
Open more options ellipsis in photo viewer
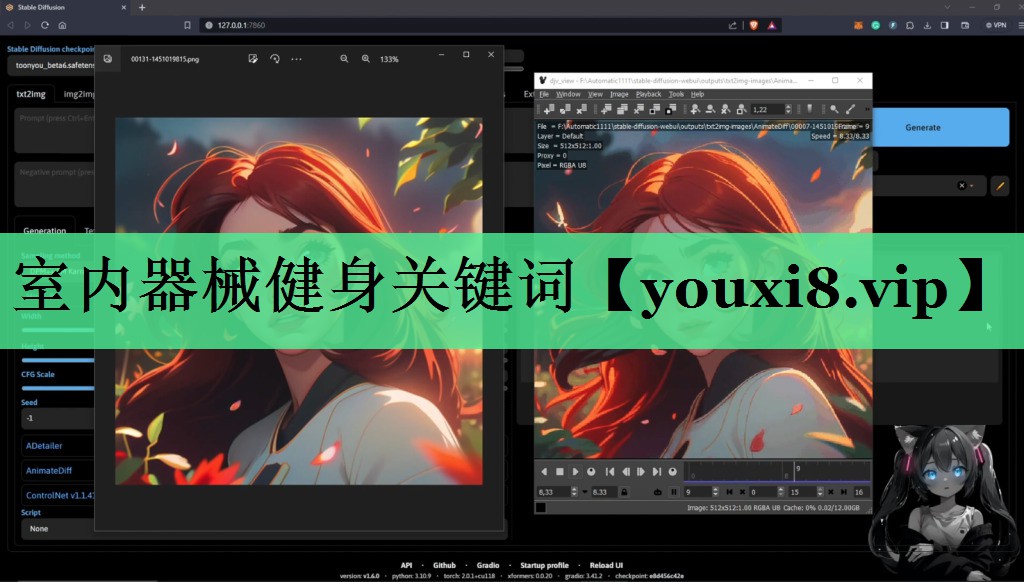[x=296, y=59]
